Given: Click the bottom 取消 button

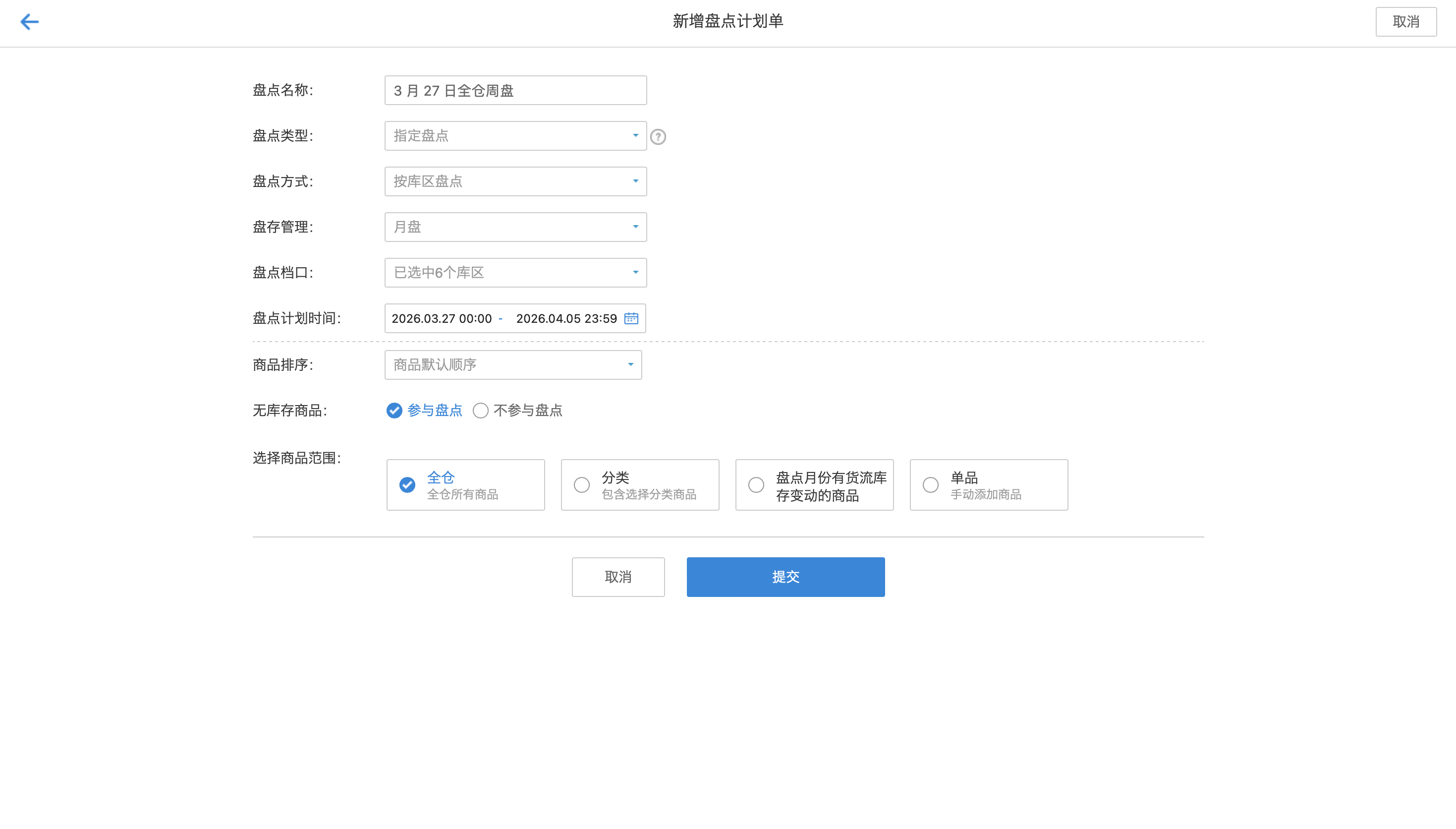Looking at the screenshot, I should click(618, 577).
